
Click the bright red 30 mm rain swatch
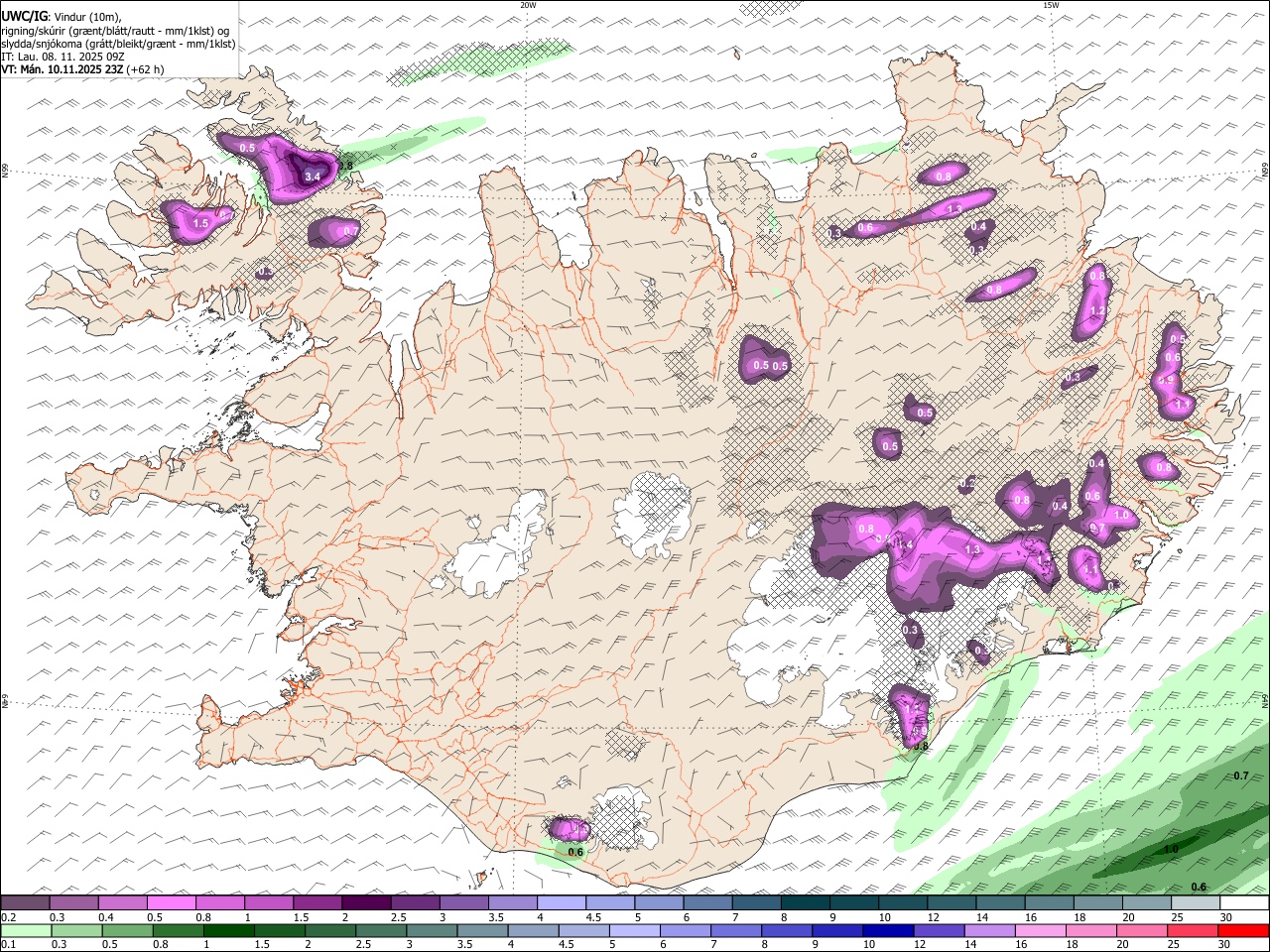point(1242,930)
